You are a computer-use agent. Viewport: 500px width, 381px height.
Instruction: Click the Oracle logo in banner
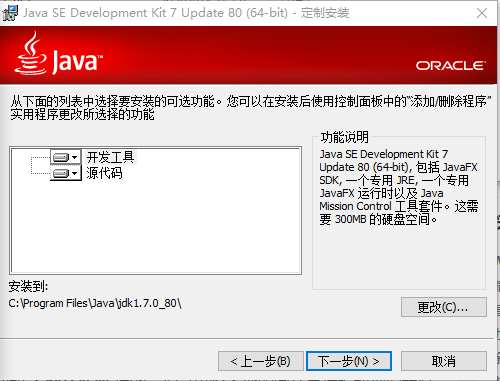451,66
